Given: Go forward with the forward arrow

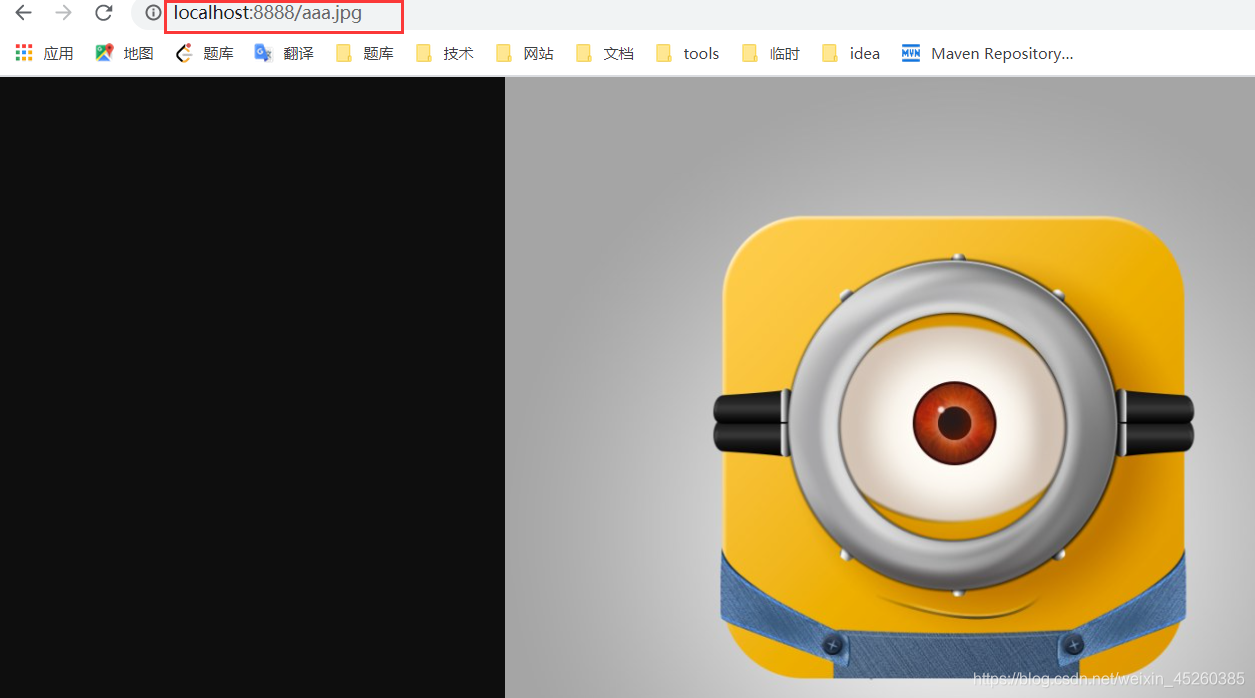Looking at the screenshot, I should point(63,13).
